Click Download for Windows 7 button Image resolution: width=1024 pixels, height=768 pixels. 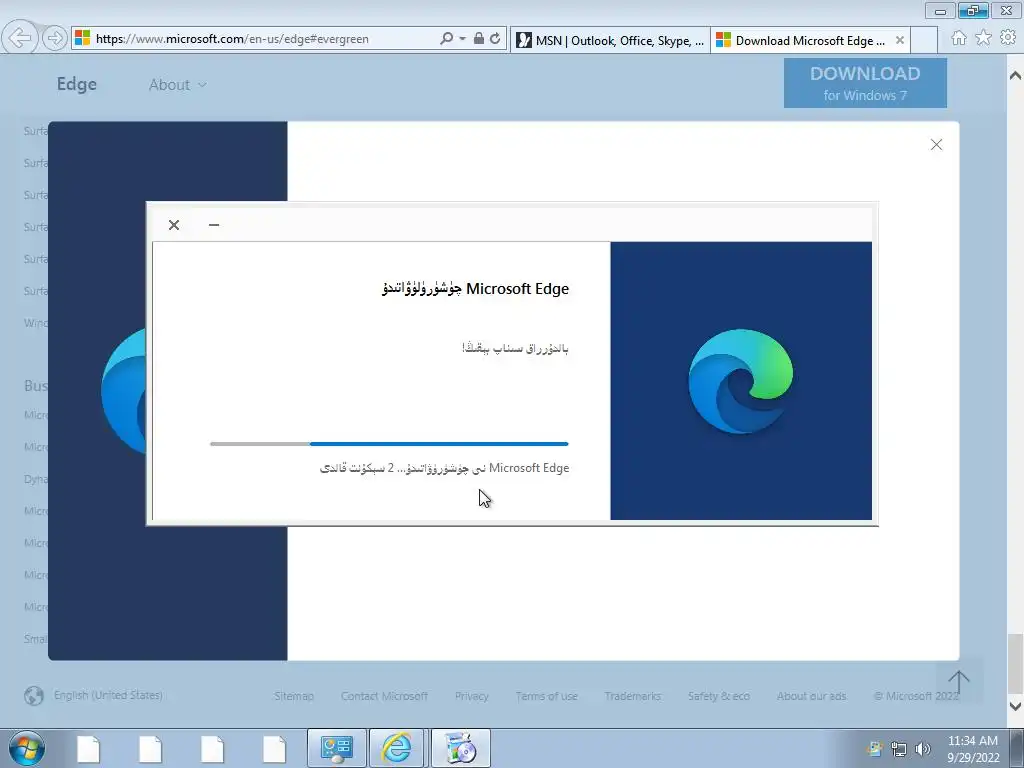865,83
